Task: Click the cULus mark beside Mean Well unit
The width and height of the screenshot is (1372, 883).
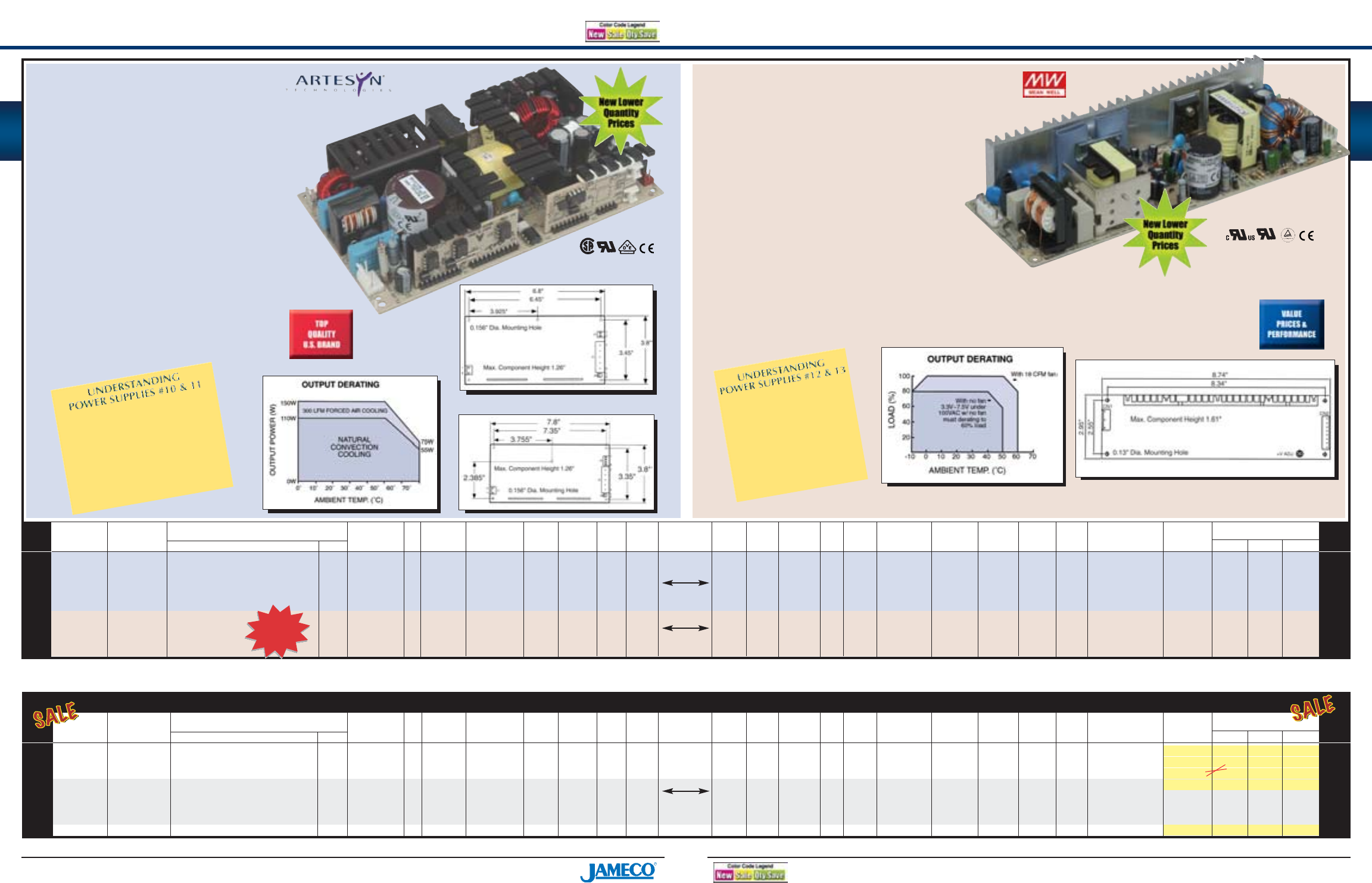Action: [x=1240, y=235]
